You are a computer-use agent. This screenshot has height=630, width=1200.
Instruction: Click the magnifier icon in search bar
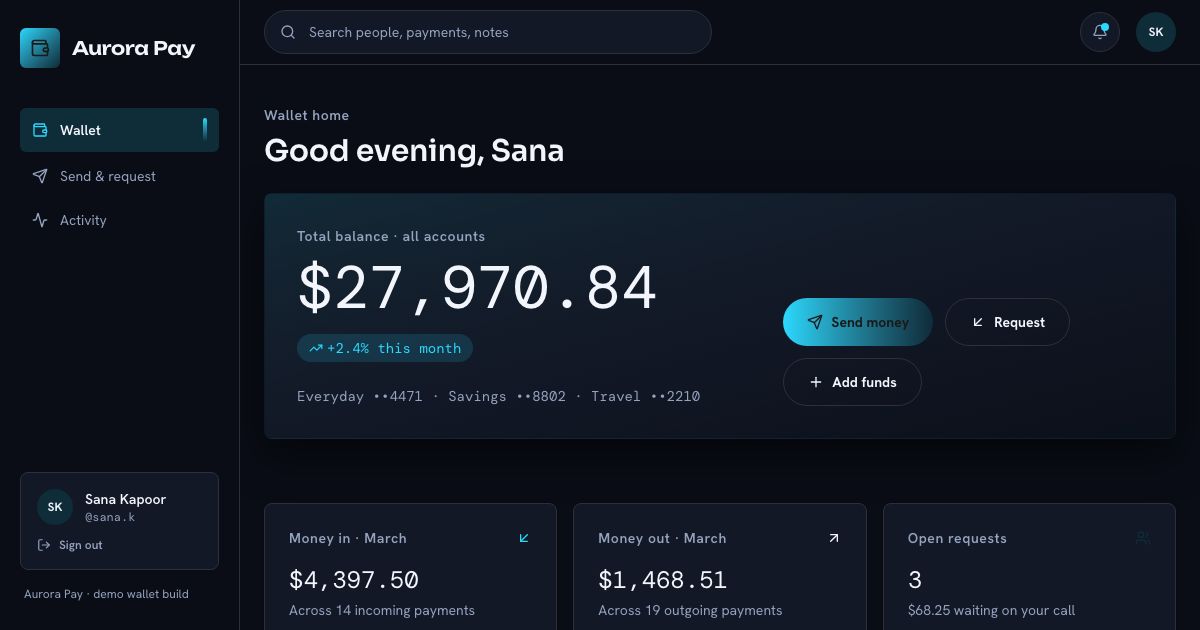pyautogui.click(x=288, y=32)
